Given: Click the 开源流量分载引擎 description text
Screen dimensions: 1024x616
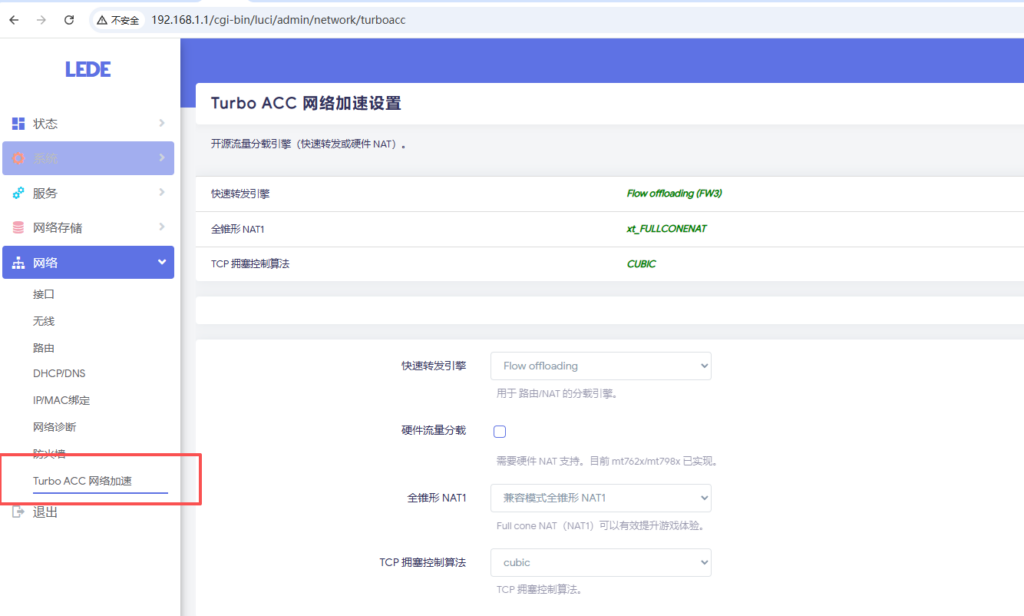Looking at the screenshot, I should (x=308, y=144).
